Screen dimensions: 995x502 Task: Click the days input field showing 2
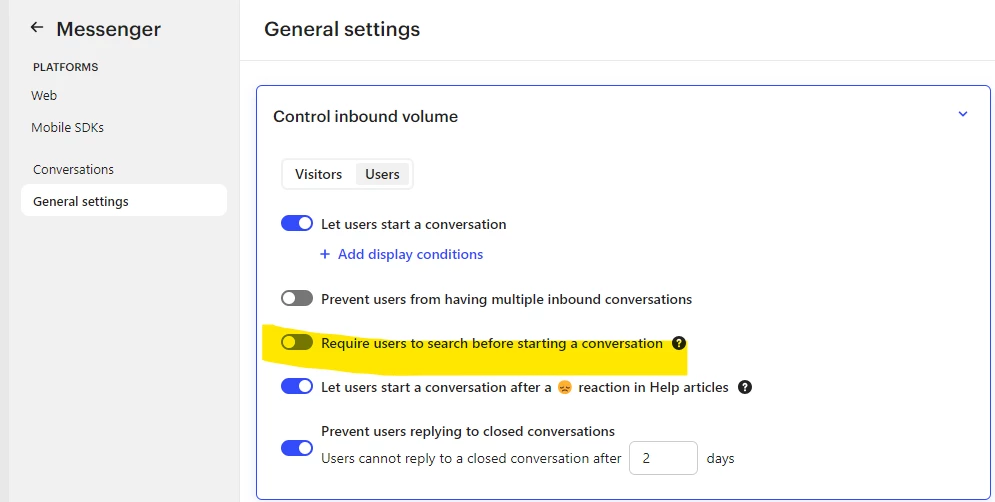click(663, 458)
